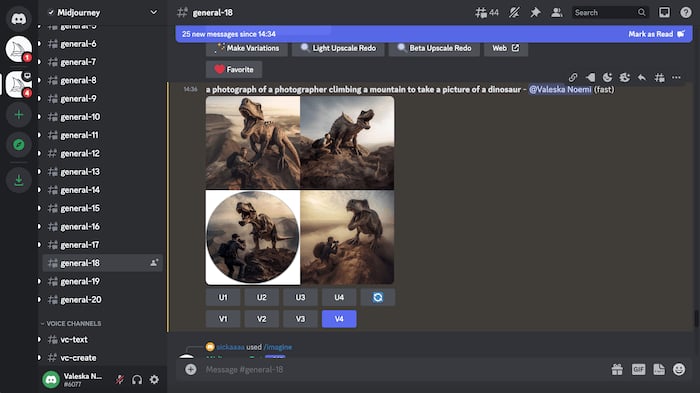700x393 pixels.
Task: Upscale fourth image with U4
Action: pos(339,297)
